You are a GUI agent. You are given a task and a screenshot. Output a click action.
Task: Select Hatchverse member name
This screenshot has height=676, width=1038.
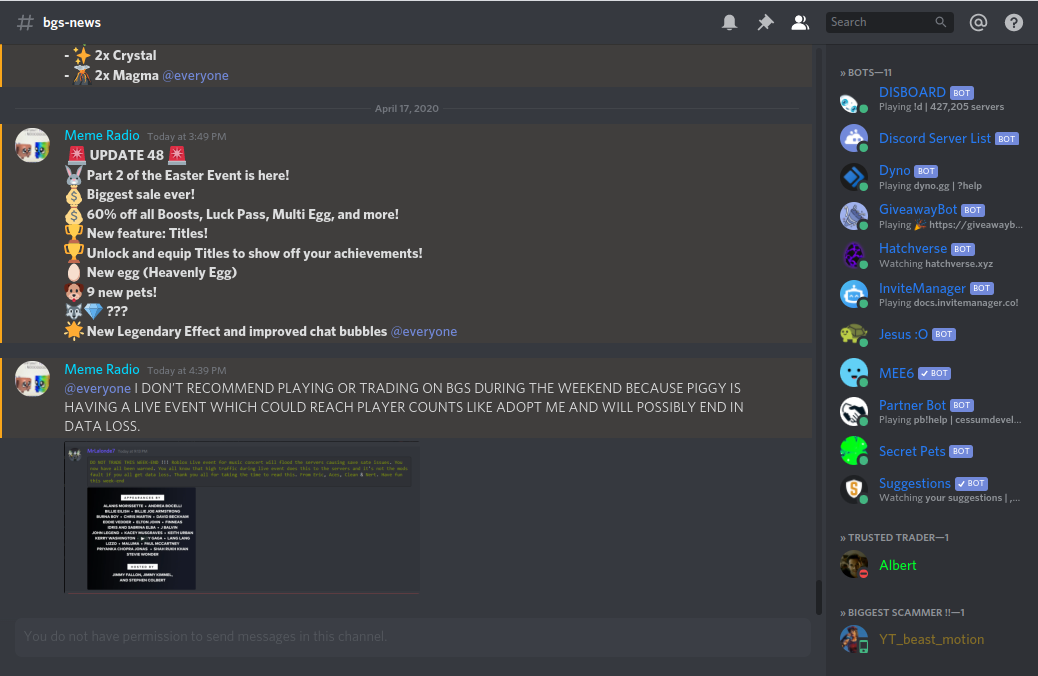(x=912, y=248)
